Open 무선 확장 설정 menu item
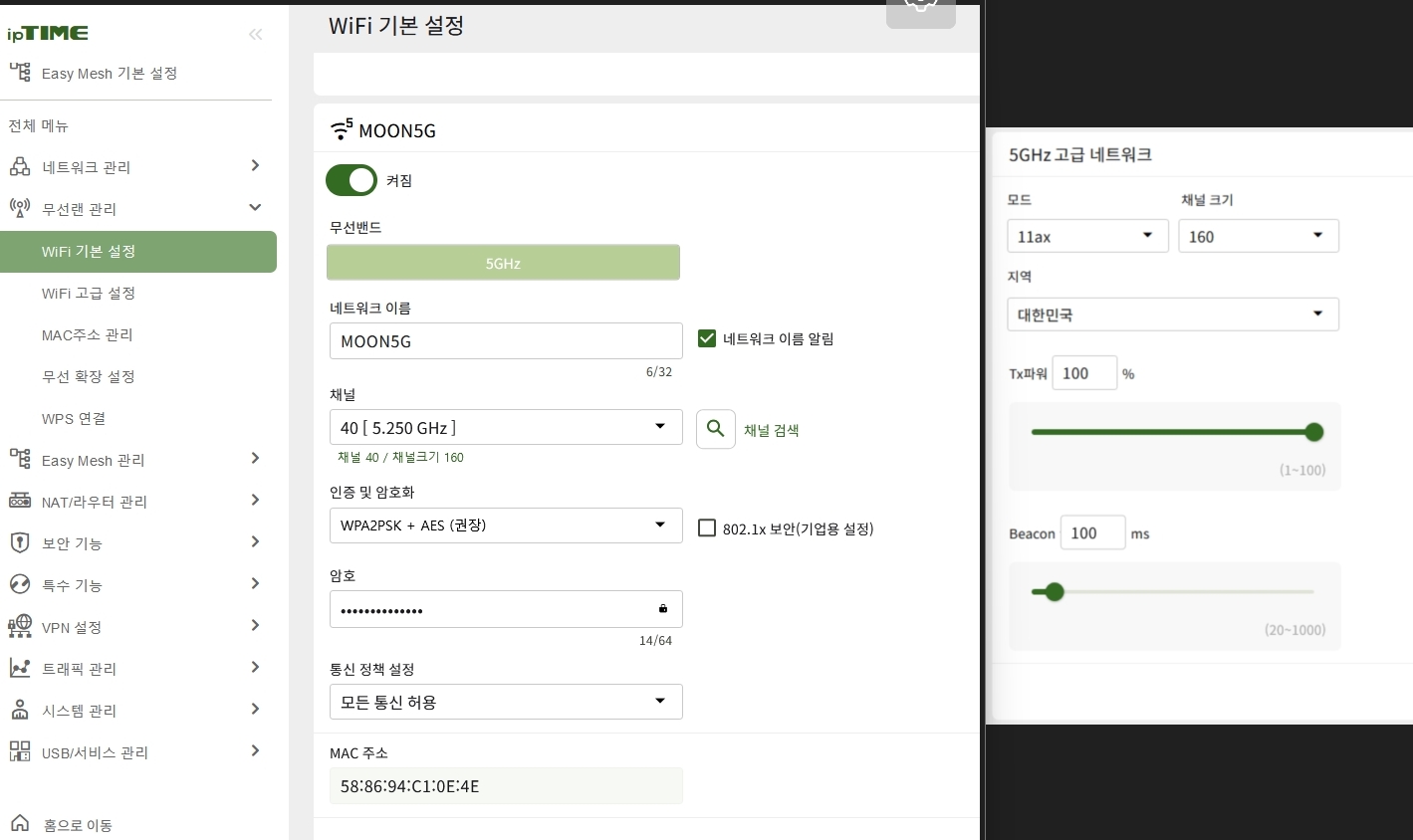Screen dimensions: 1413x840 89,376
